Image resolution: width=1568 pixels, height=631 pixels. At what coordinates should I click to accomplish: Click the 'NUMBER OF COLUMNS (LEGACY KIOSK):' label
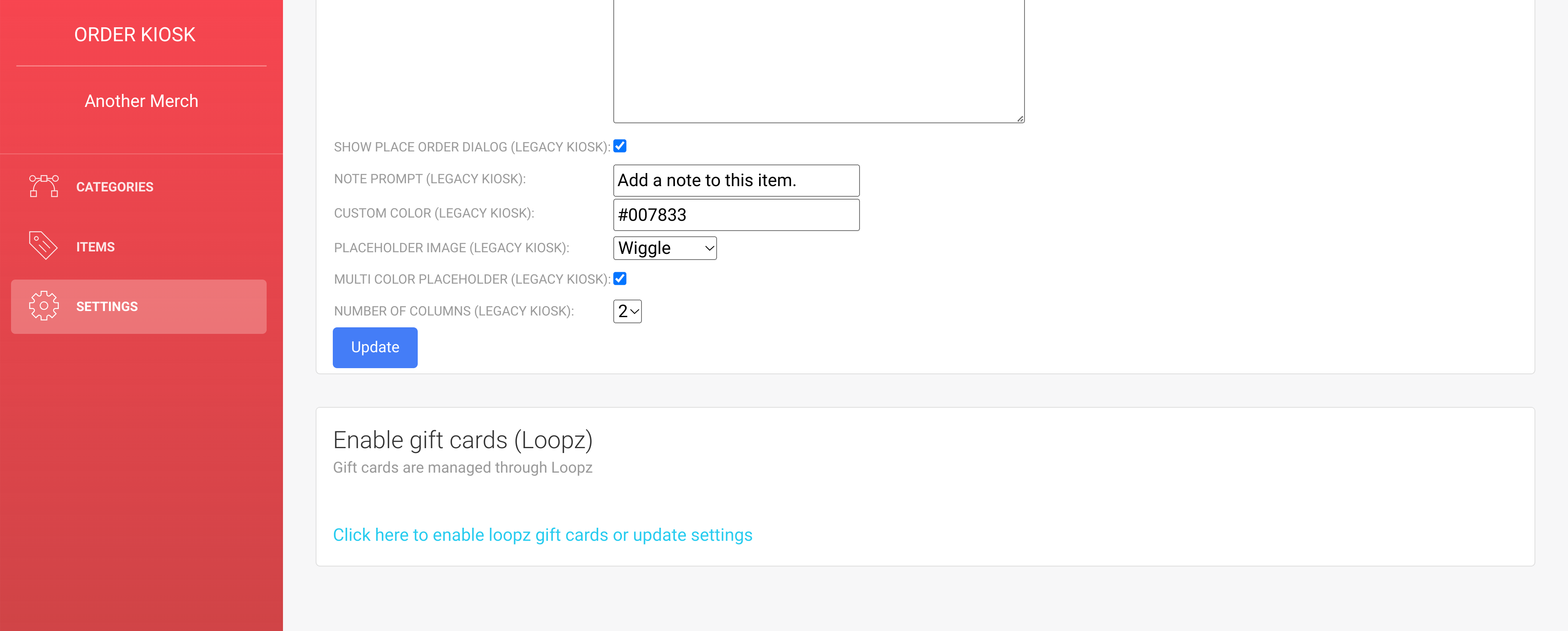(x=454, y=311)
